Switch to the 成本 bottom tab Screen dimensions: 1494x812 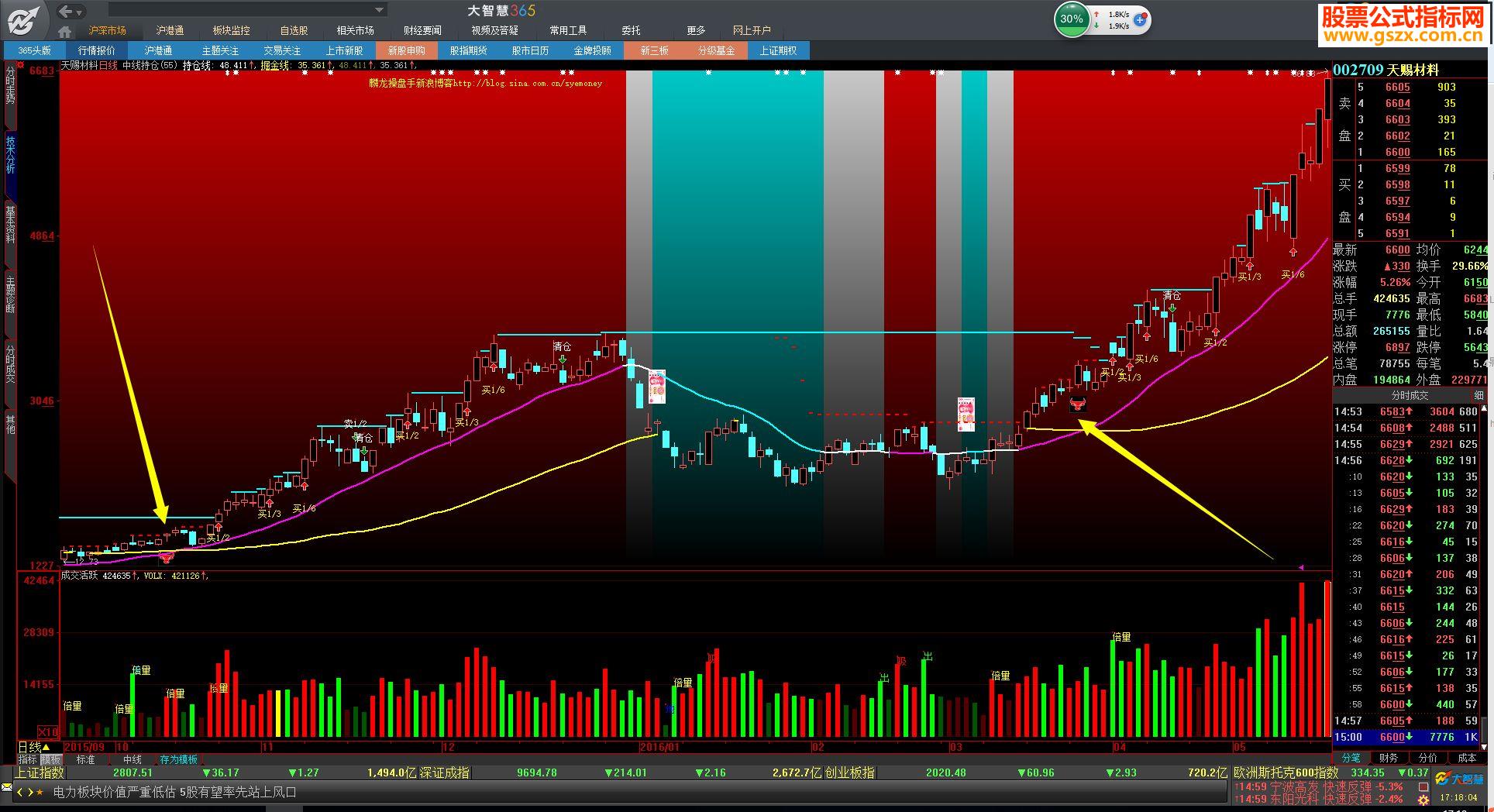[x=1467, y=758]
